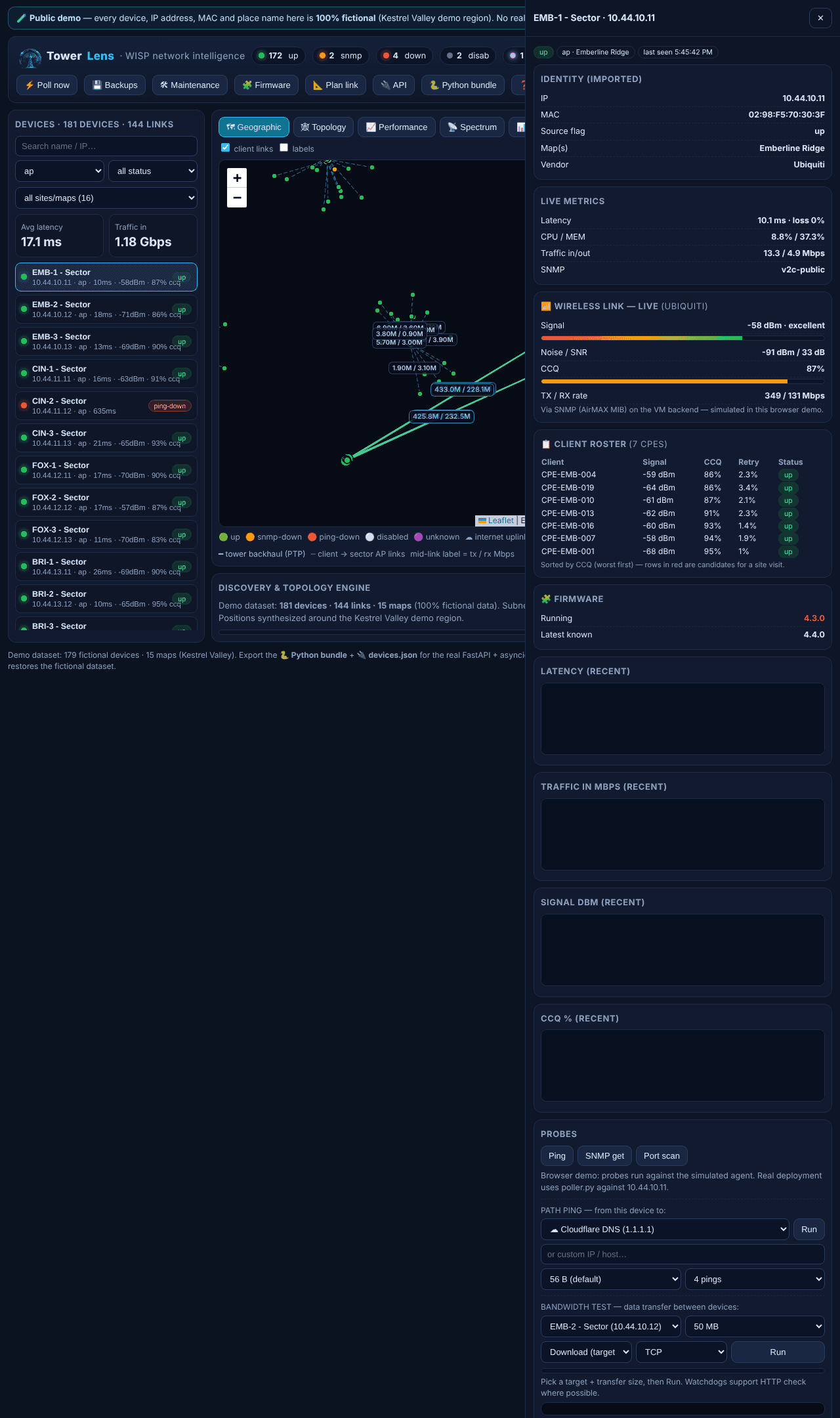
Task: Toggle the client links checkbox
Action: [x=226, y=148]
